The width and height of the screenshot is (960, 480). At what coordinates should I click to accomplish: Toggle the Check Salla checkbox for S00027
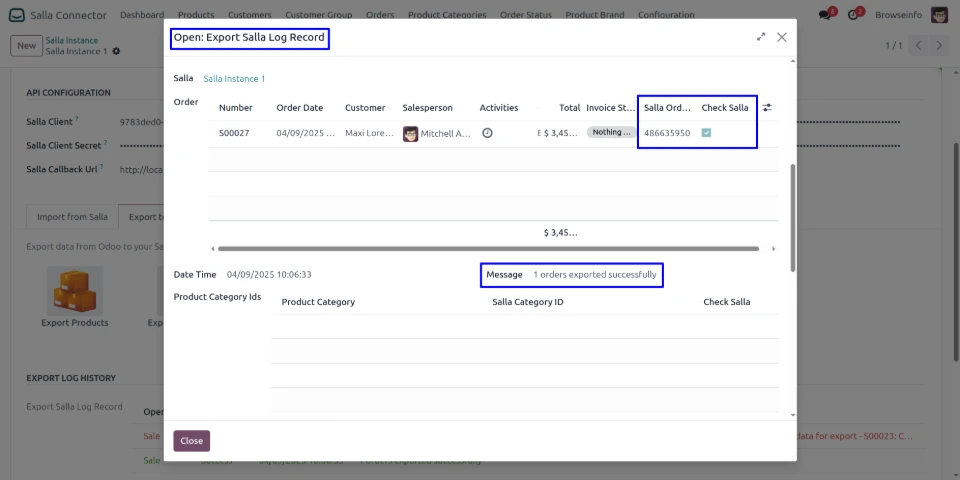(706, 133)
